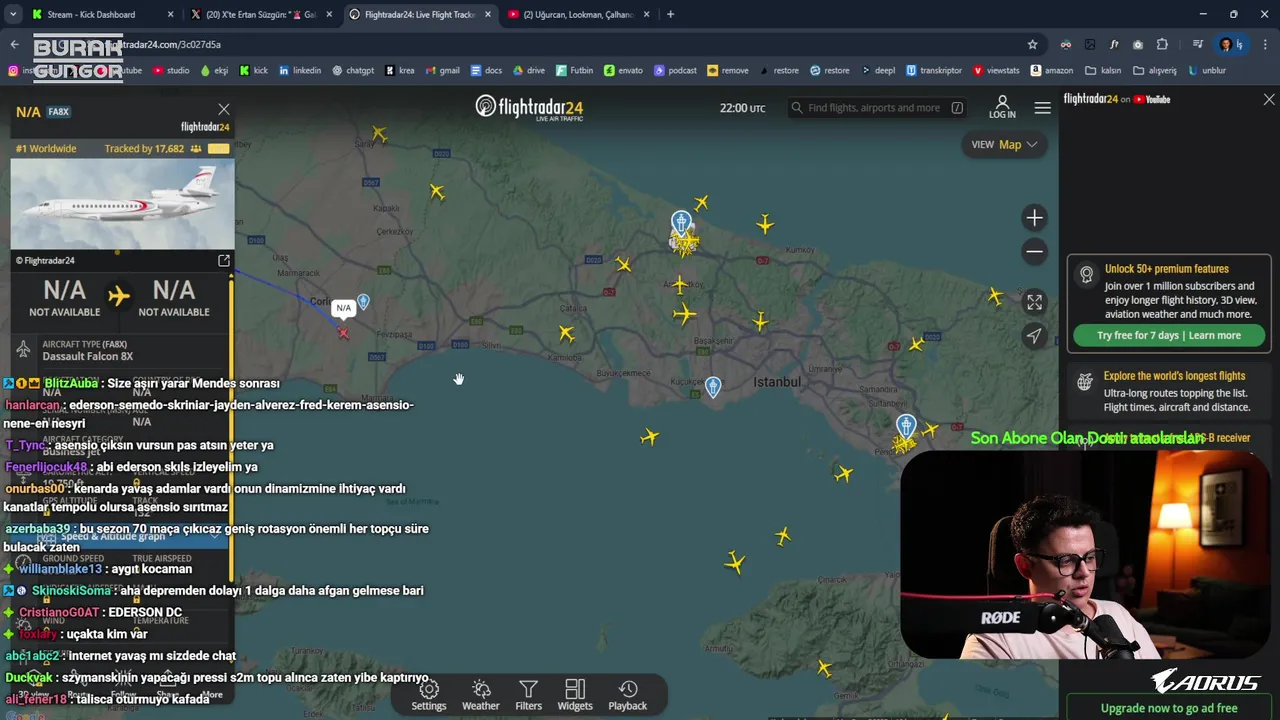
Task: Open Explore the world's longest flights card
Action: (1169, 391)
